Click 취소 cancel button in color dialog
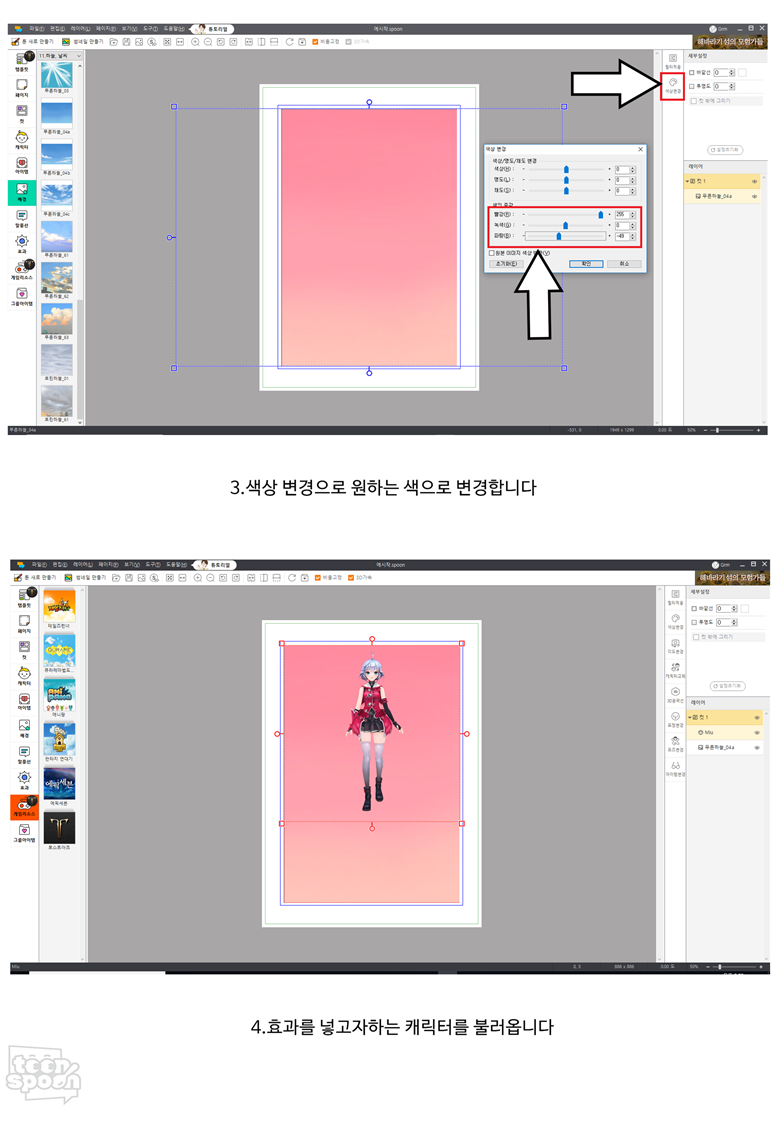The height and width of the screenshot is (1130, 780). point(624,264)
